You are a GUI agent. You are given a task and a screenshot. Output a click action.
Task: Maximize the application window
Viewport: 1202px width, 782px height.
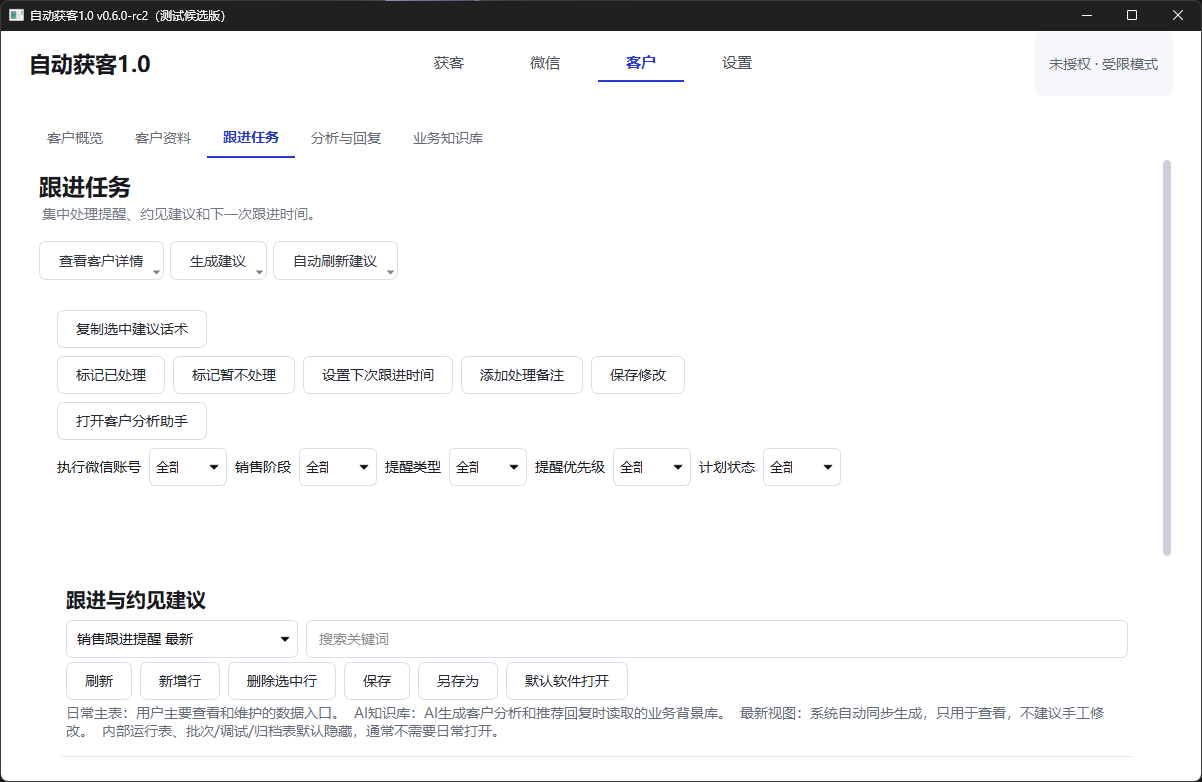1132,15
